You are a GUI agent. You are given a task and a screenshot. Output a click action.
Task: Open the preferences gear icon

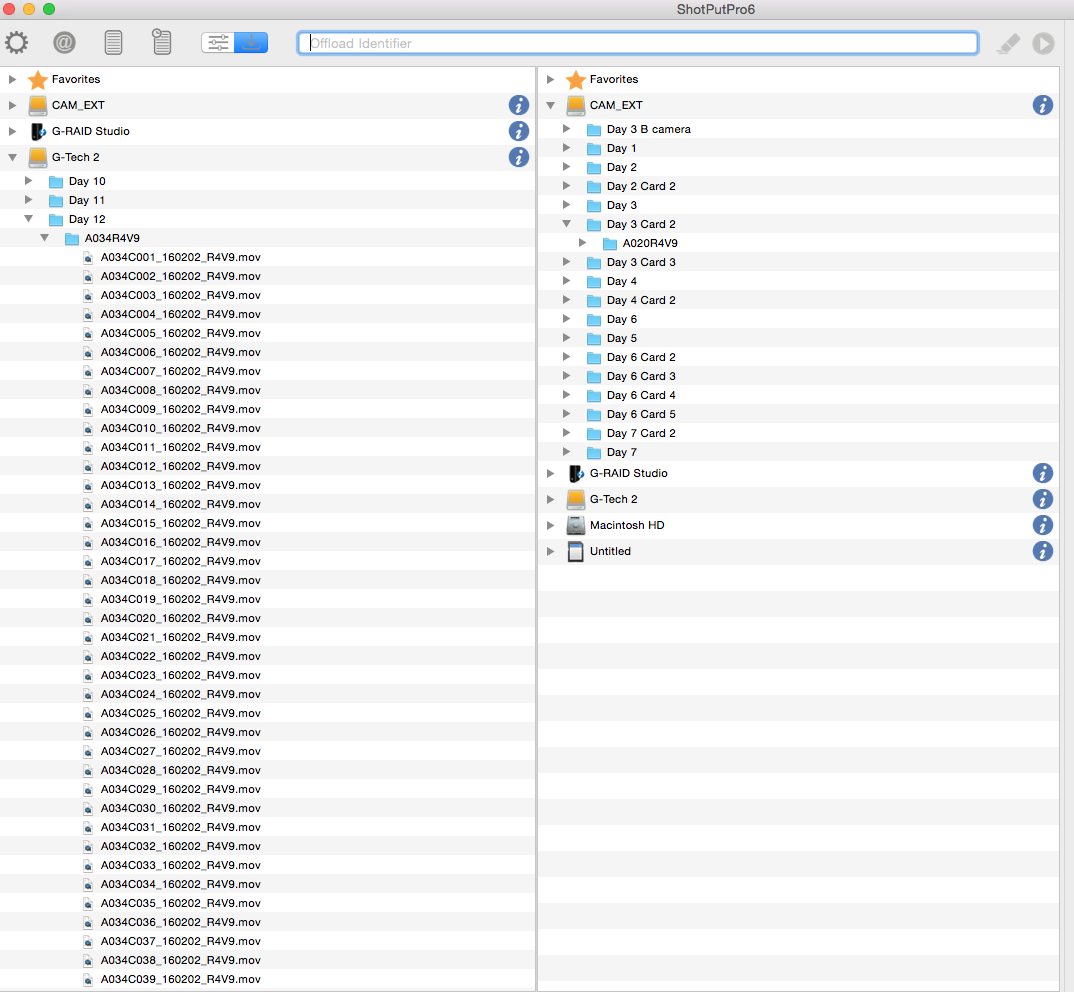click(16, 43)
